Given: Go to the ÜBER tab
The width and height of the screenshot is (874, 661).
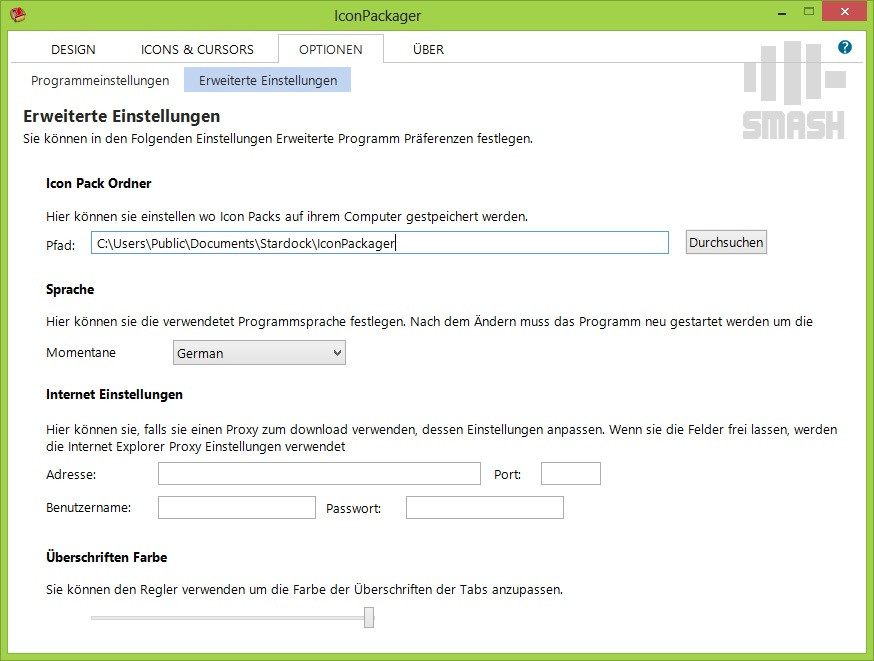Looking at the screenshot, I should click(428, 50).
